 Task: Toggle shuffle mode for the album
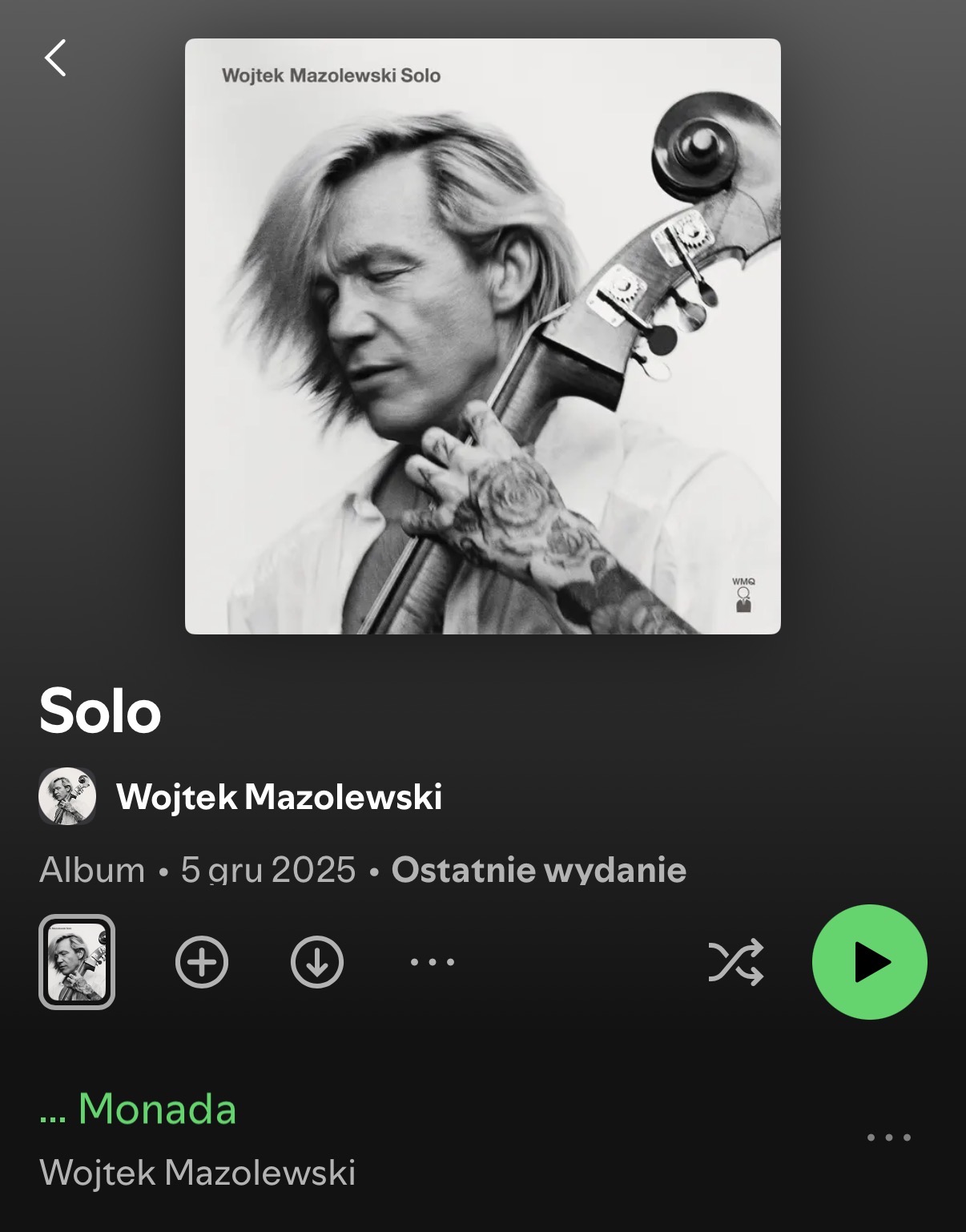736,962
